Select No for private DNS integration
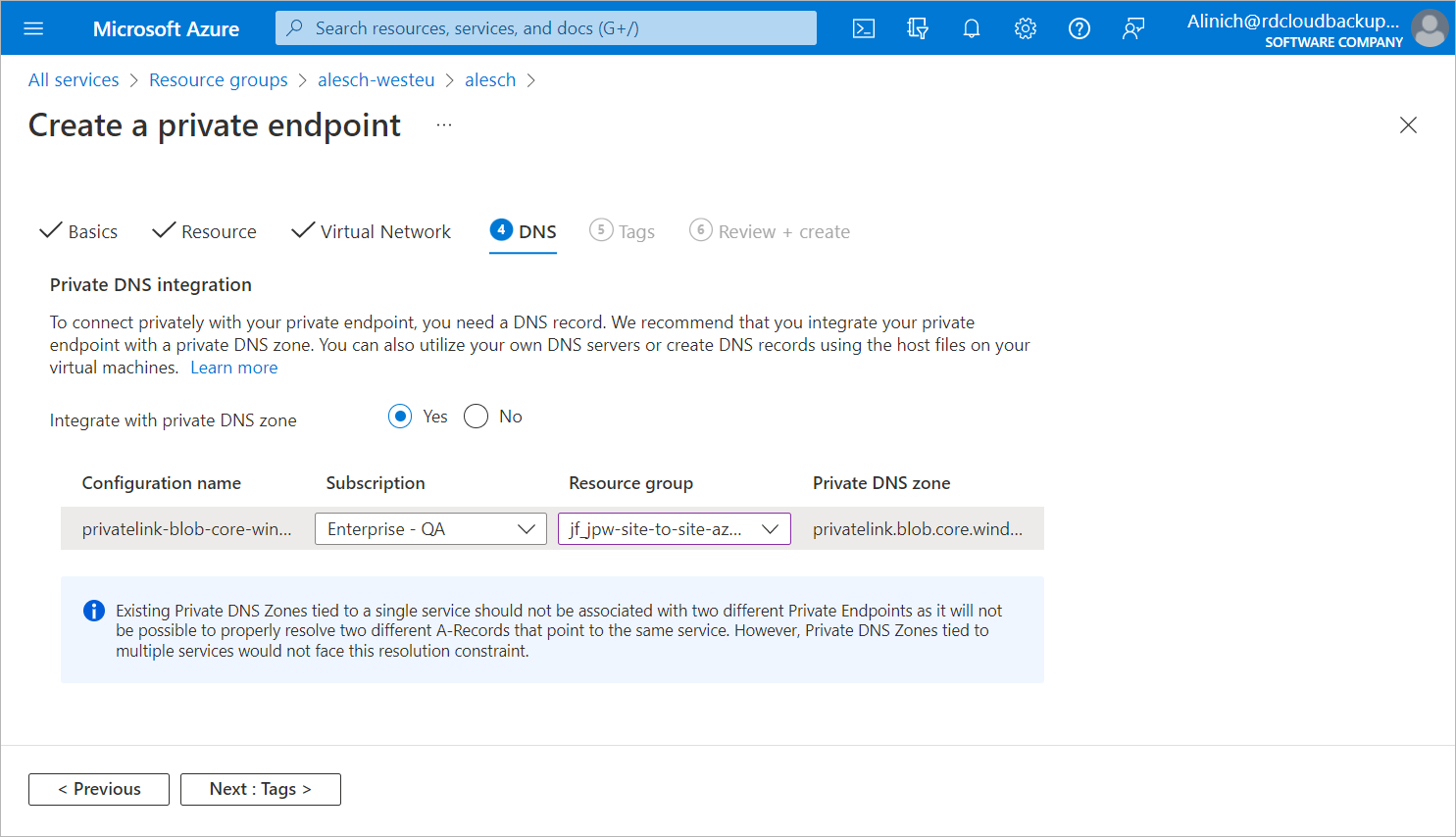This screenshot has height=837, width=1456. (x=477, y=417)
